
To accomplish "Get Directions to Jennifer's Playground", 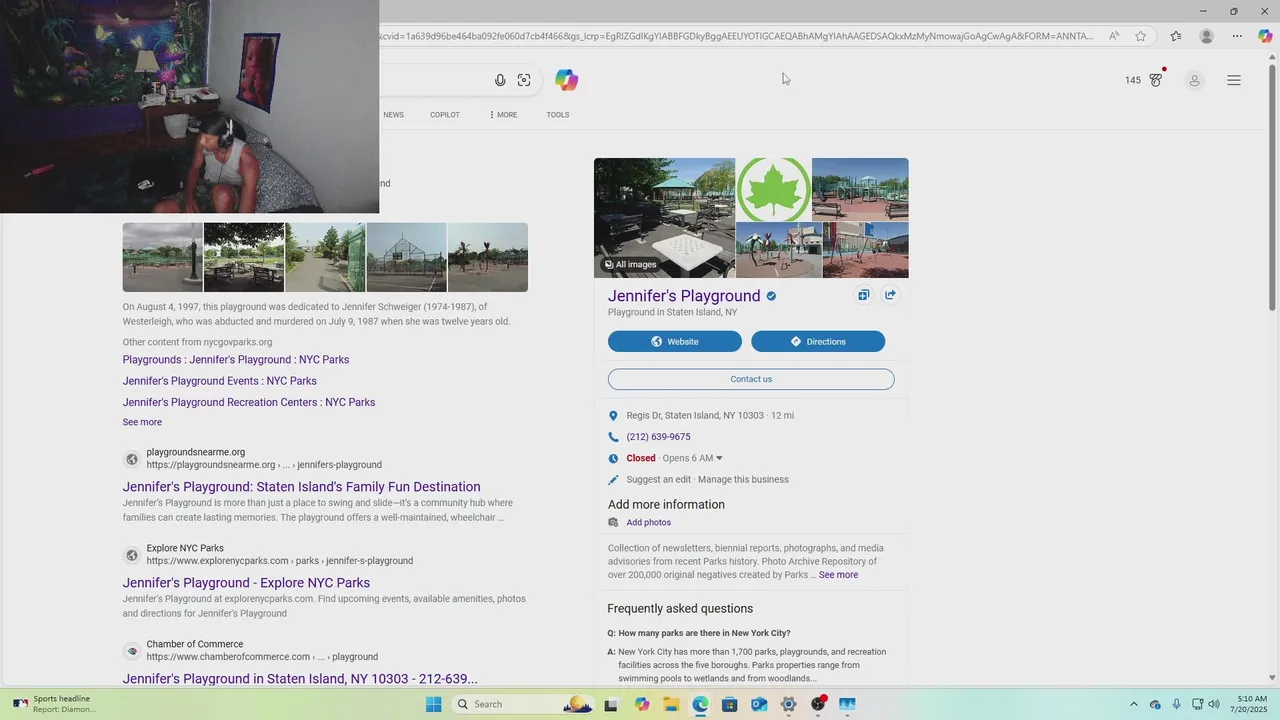I will tap(818, 341).
